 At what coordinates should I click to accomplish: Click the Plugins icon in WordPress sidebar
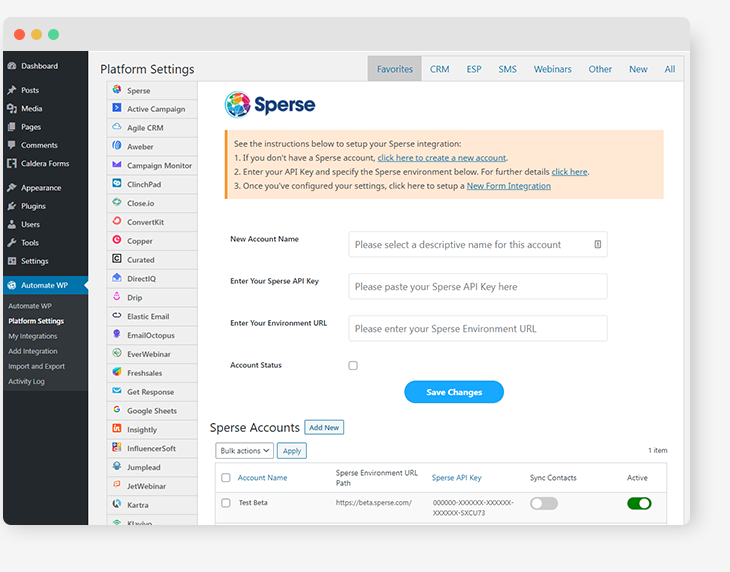(12, 206)
